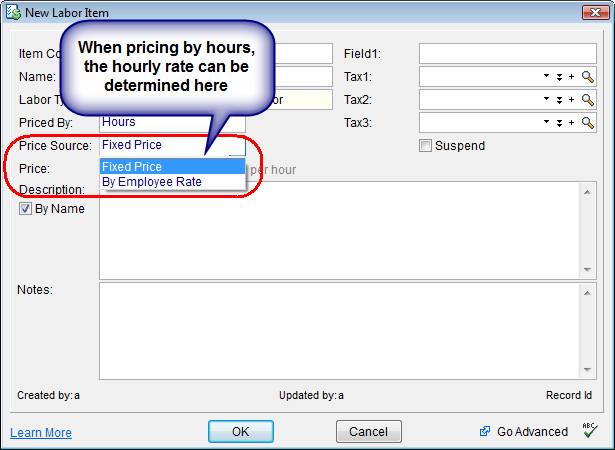Viewport: 615px width, 450px height.
Task: Open the Tax2 dropdown arrow
Action: point(546,100)
